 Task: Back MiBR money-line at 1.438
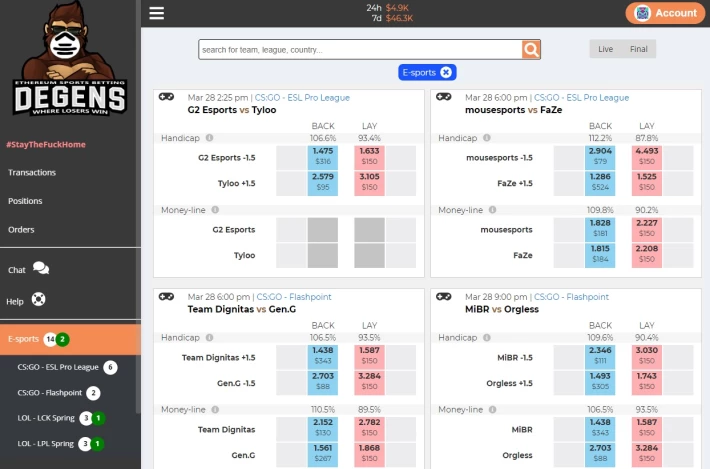point(600,429)
